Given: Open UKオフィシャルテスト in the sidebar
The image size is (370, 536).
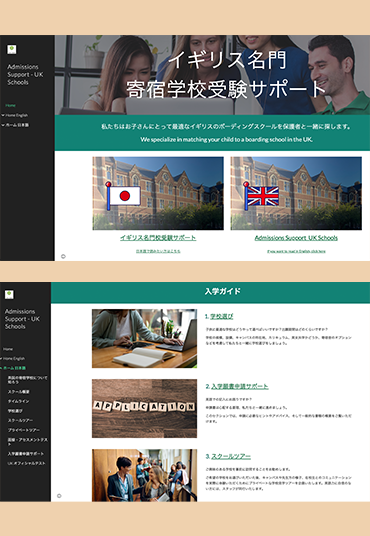Looking at the screenshot, I should pyautogui.click(x=26, y=463).
